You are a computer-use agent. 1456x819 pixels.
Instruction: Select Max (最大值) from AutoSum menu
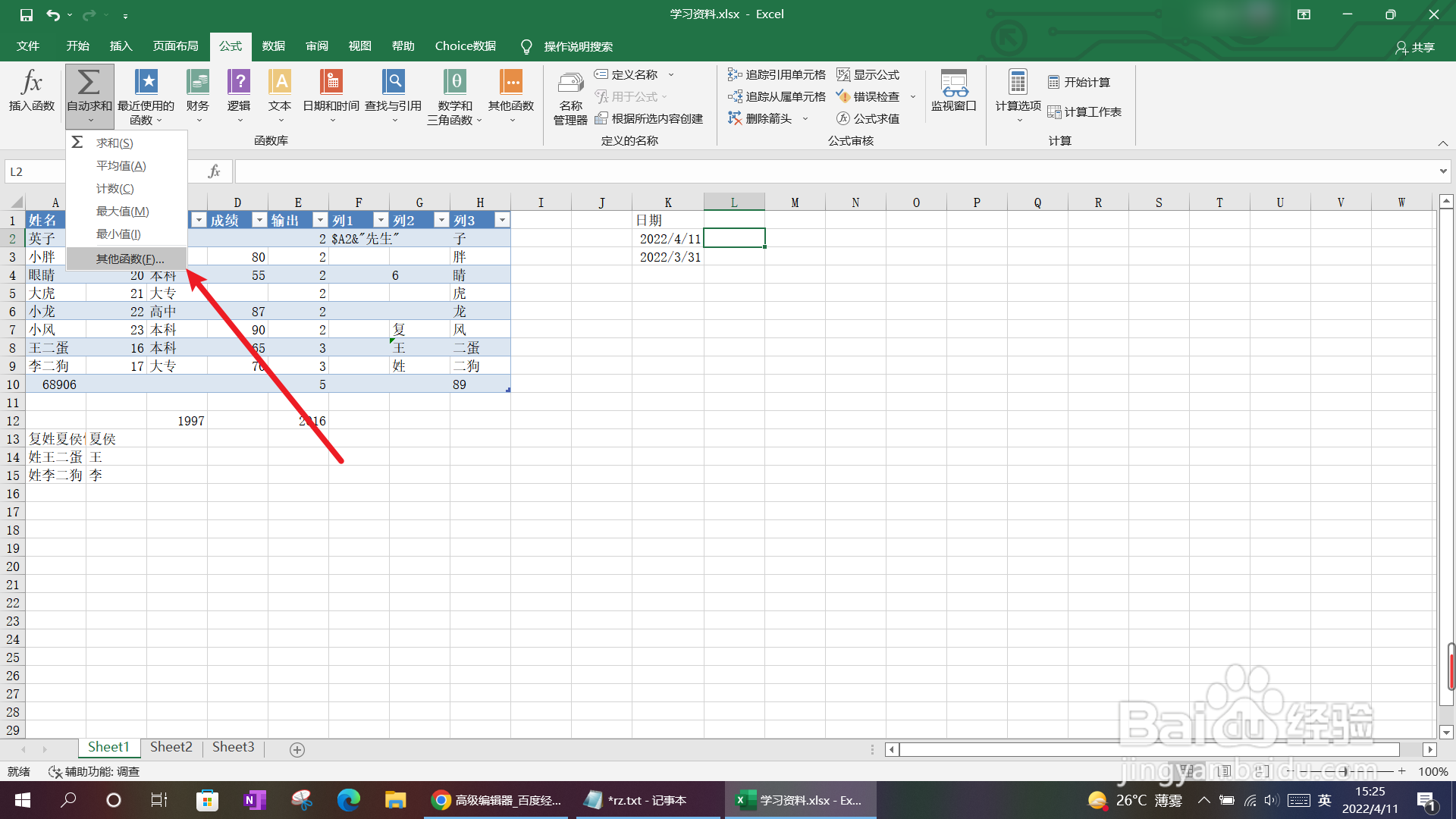click(127, 211)
